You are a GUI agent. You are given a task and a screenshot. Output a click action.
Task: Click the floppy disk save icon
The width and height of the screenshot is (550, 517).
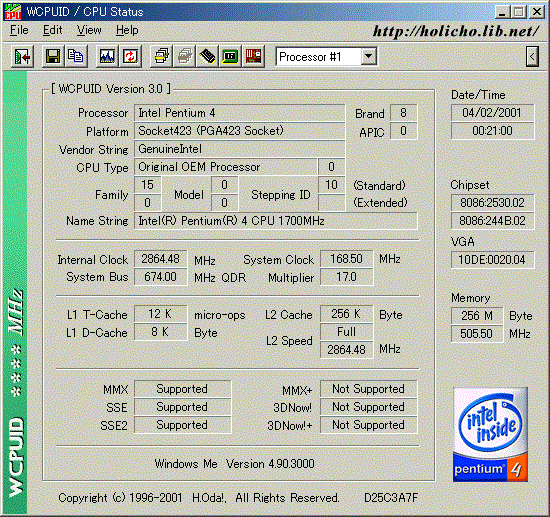tap(53, 56)
